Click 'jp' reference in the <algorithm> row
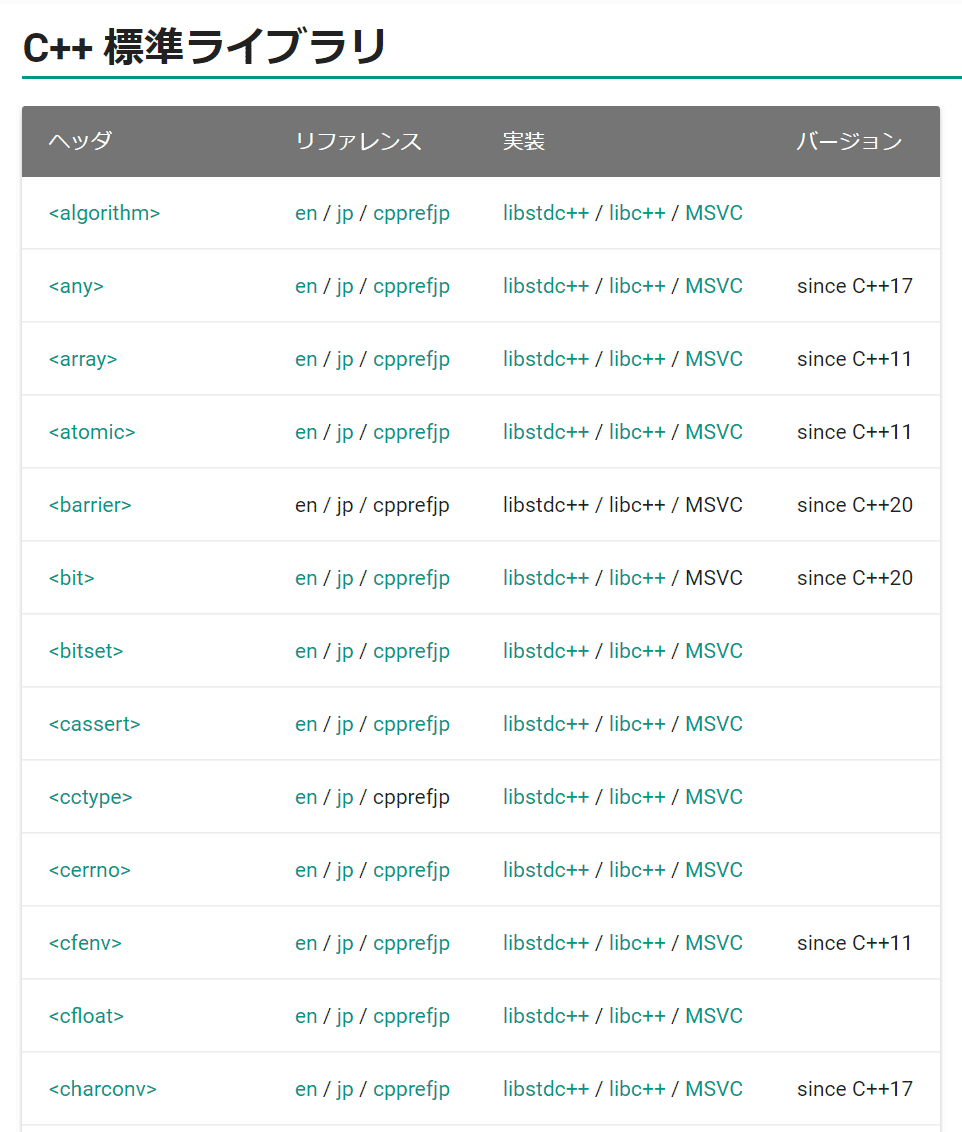 [345, 214]
